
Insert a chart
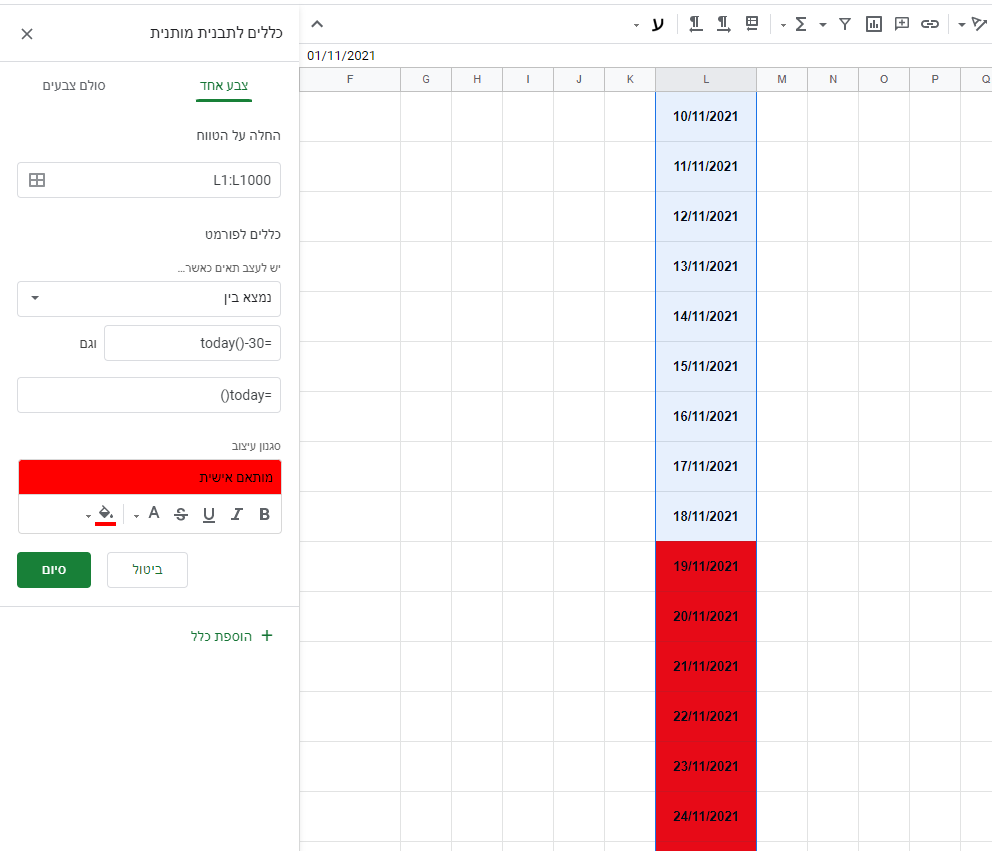click(x=874, y=24)
